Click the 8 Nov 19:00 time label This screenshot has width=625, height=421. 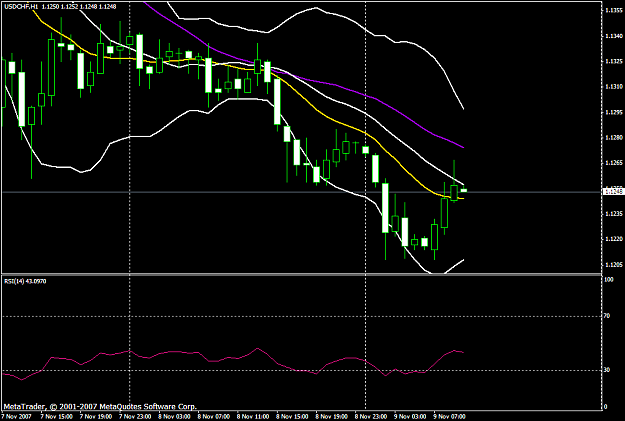coord(332,417)
